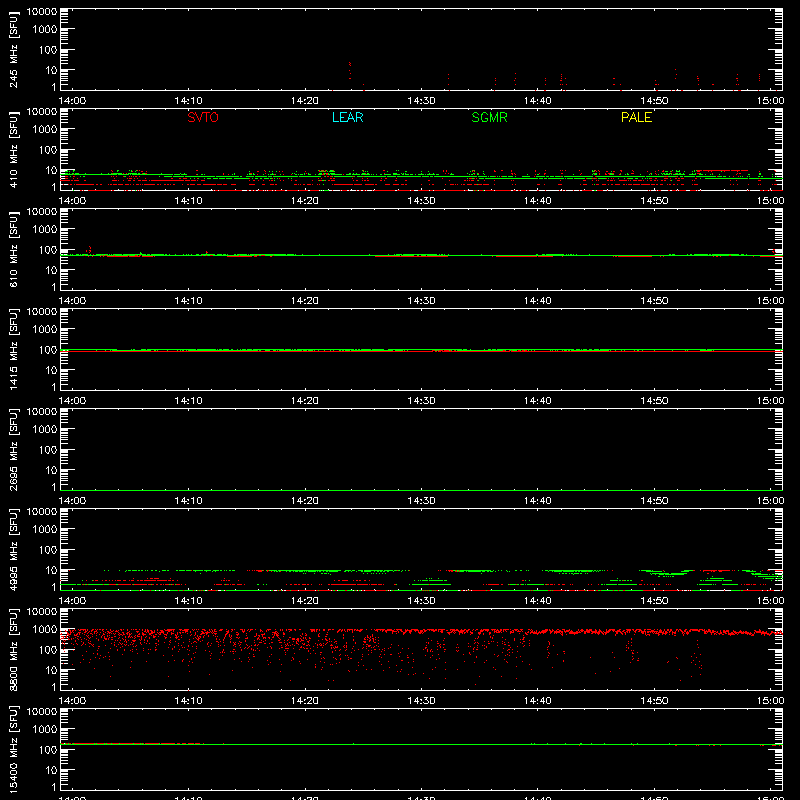Click 15:00 tick below the 245 MHz panel
The width and height of the screenshot is (800, 800).
tap(770, 101)
